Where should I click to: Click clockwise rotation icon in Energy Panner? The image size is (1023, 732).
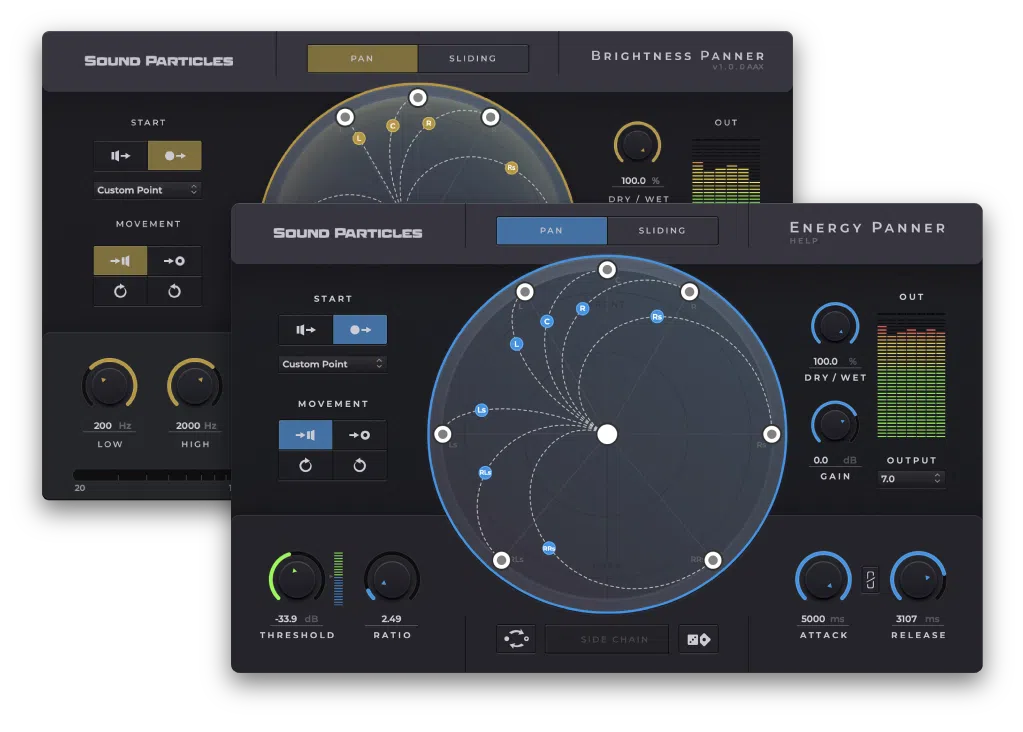point(306,466)
